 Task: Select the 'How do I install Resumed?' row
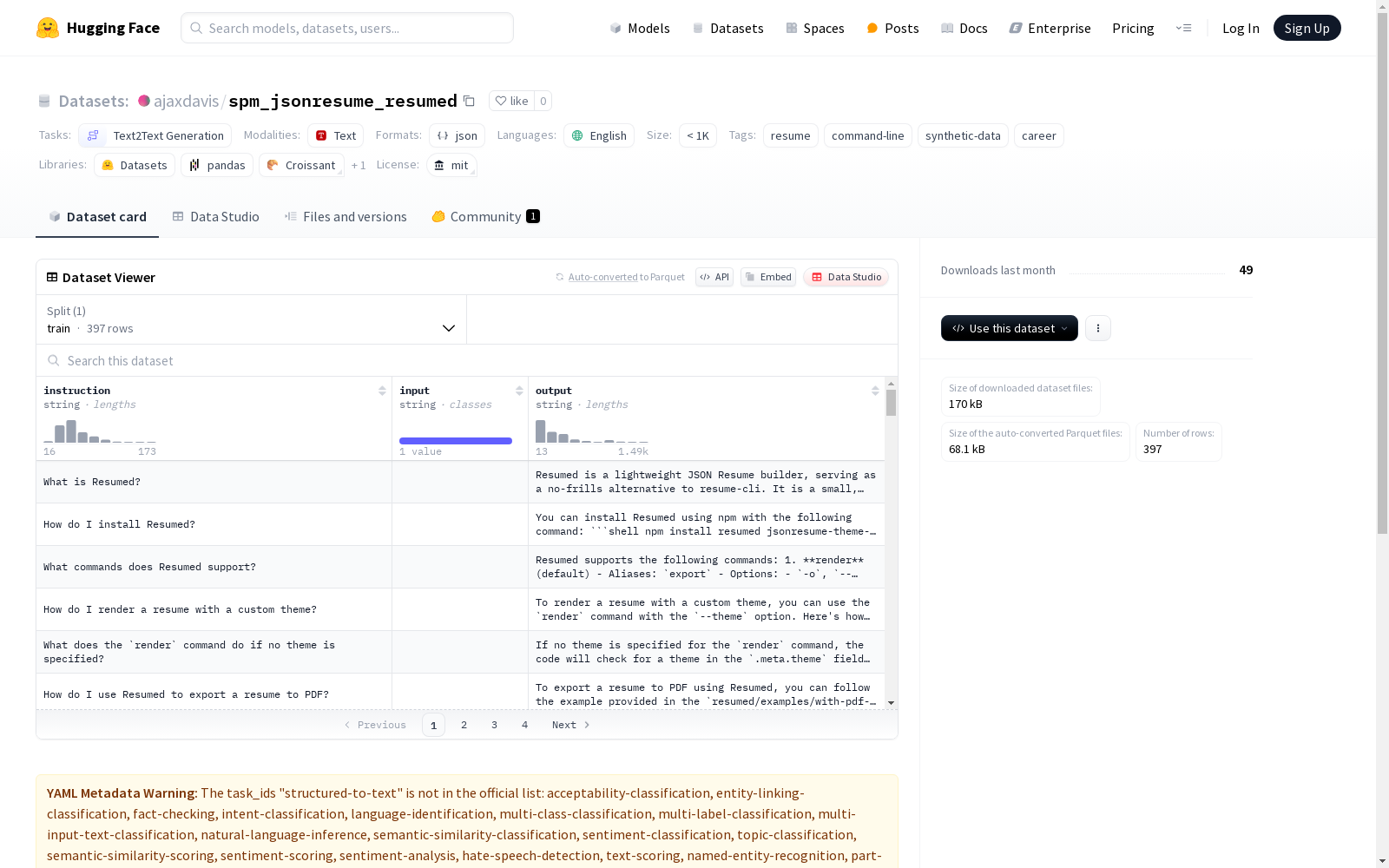point(460,524)
